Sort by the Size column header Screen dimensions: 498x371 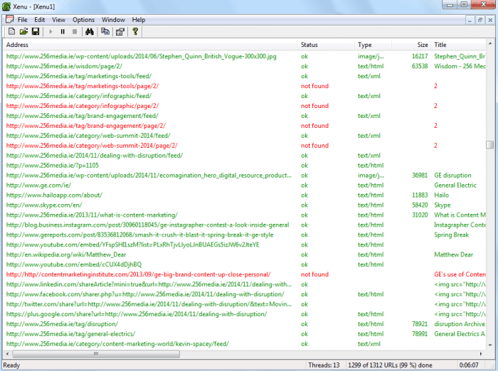pyautogui.click(x=411, y=45)
